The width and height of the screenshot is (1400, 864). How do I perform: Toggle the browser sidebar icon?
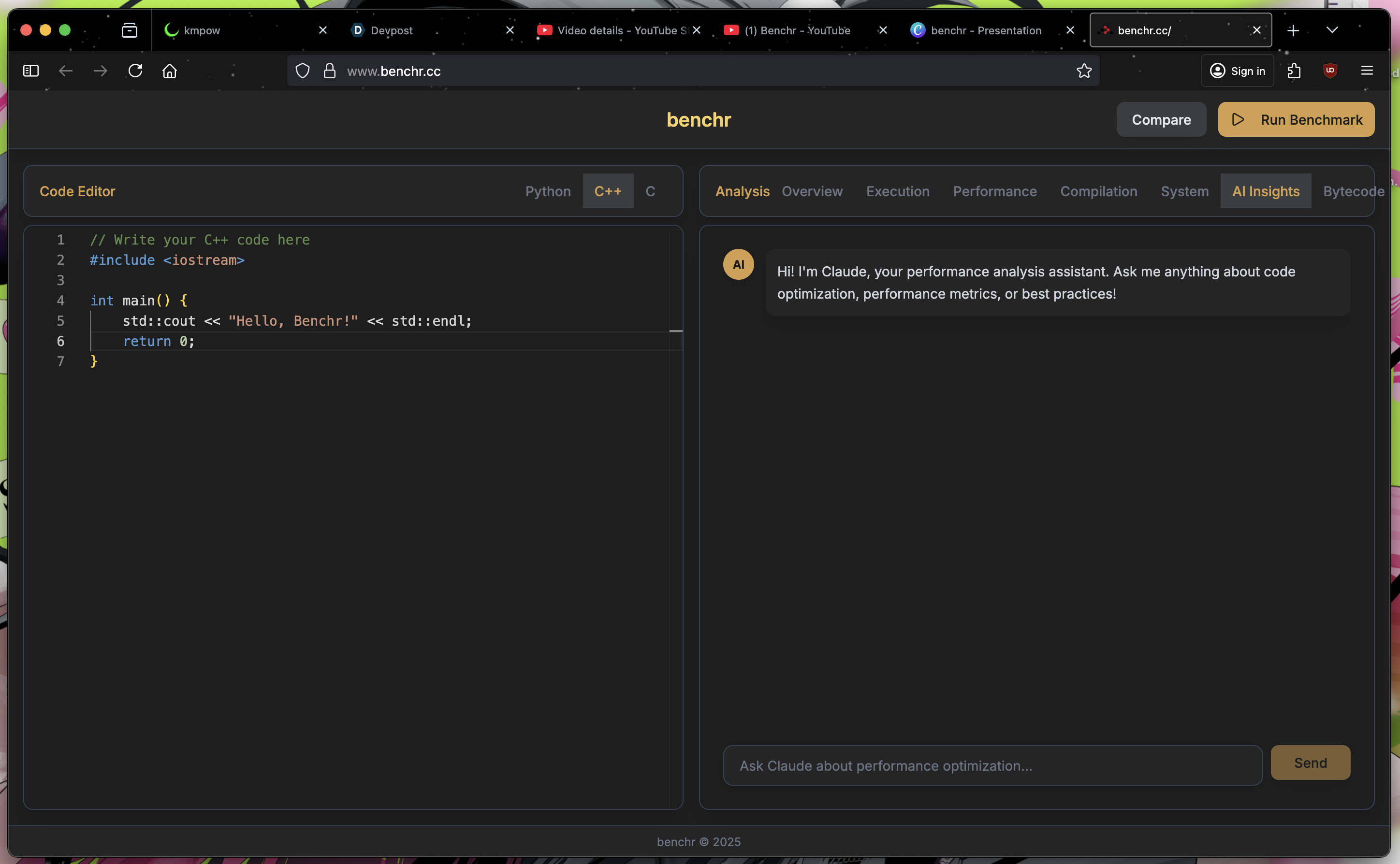pos(31,71)
